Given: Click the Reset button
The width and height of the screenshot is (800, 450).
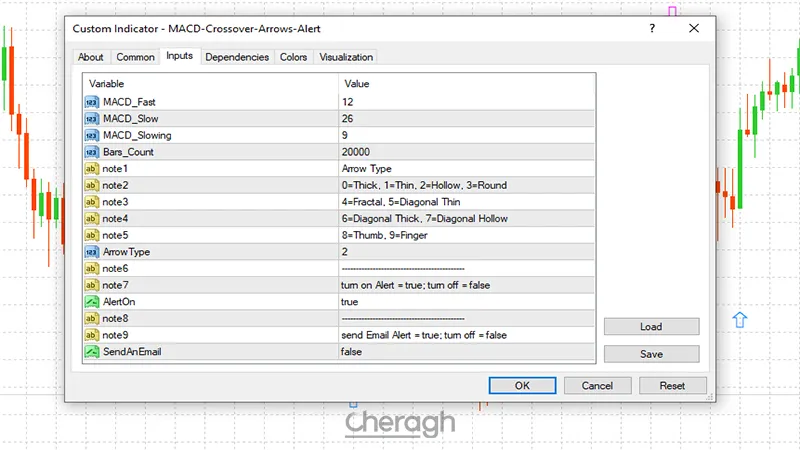Looking at the screenshot, I should pos(672,385).
